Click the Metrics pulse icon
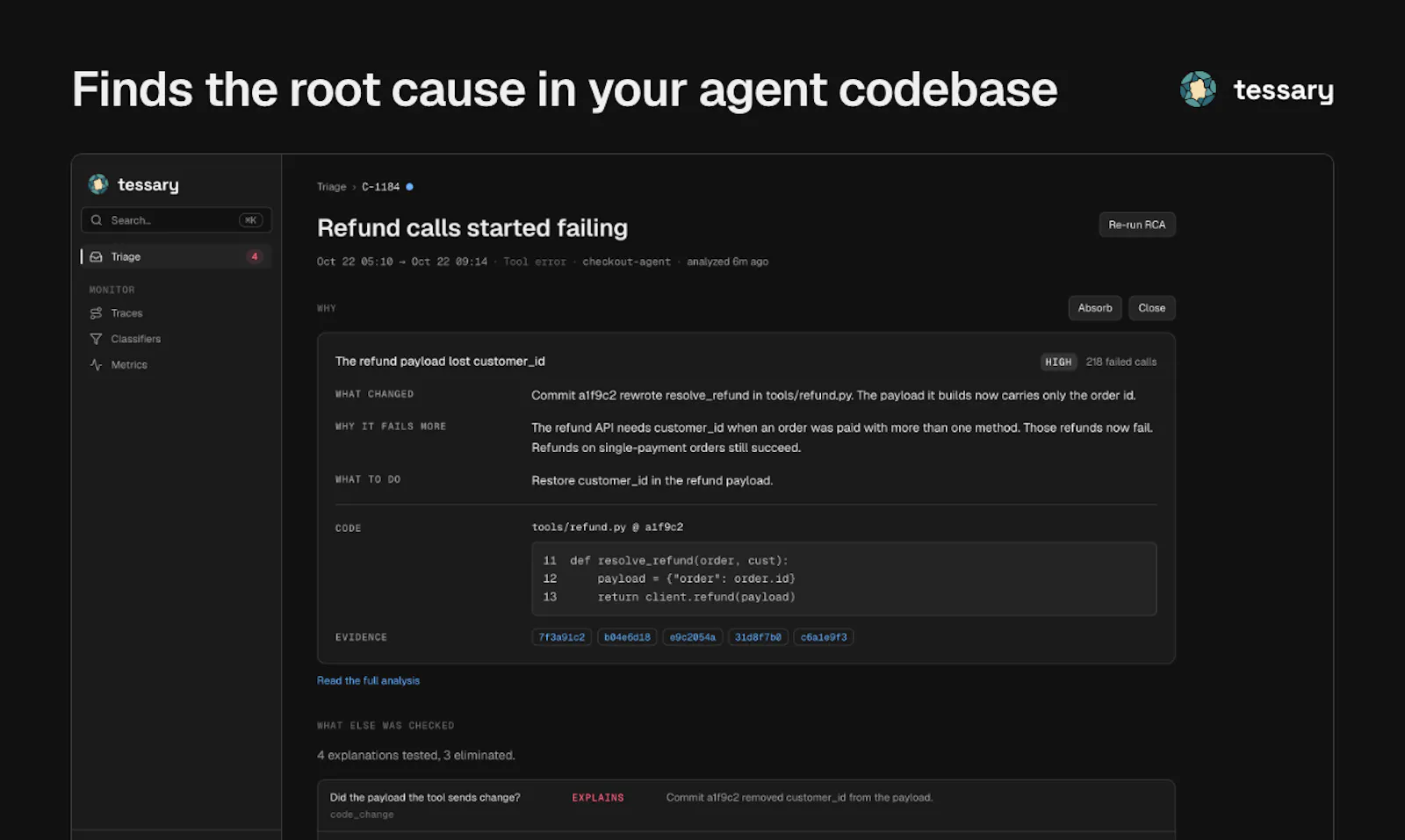Image resolution: width=1405 pixels, height=840 pixels. [x=97, y=365]
